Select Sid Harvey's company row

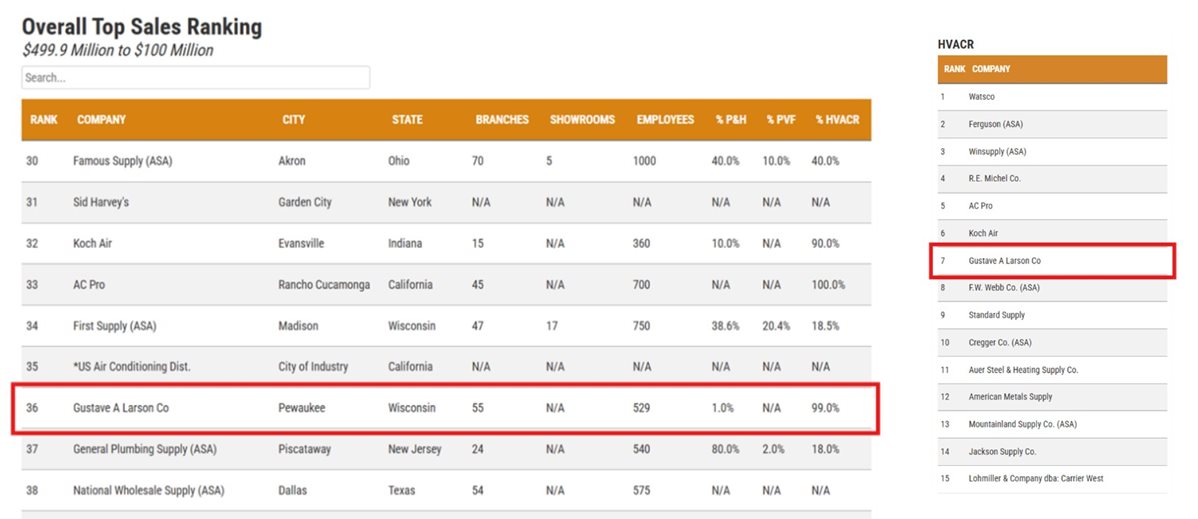pos(446,203)
